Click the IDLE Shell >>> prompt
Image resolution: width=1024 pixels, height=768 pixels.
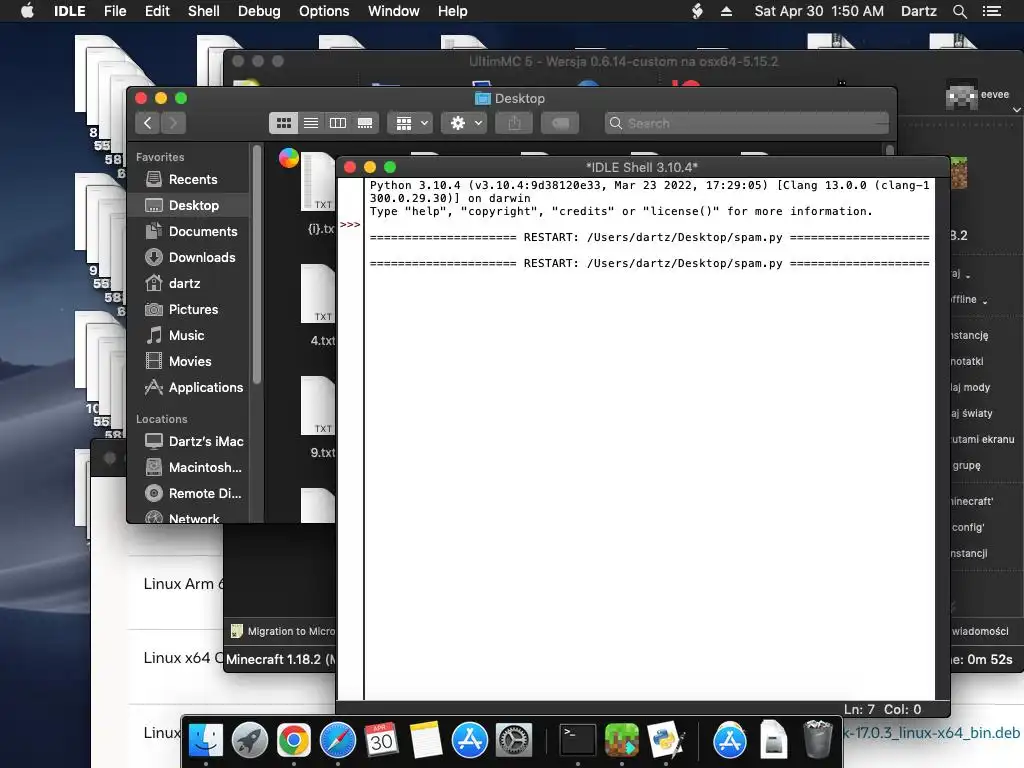click(350, 225)
